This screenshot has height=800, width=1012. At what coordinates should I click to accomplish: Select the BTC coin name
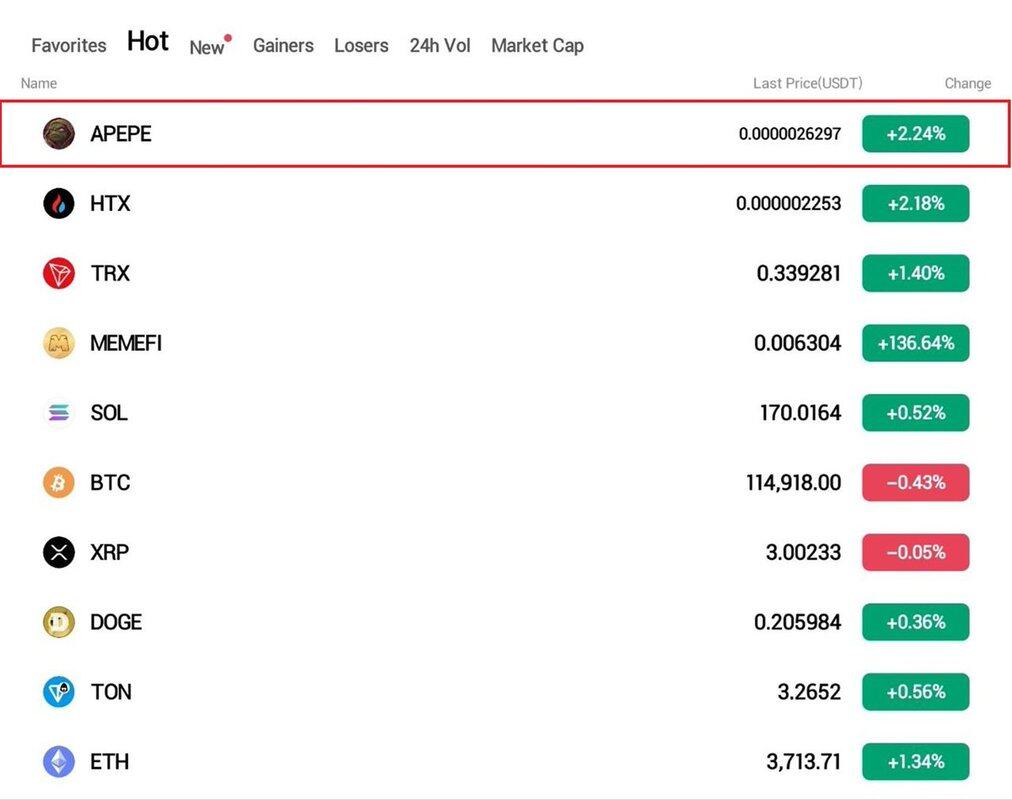click(110, 483)
